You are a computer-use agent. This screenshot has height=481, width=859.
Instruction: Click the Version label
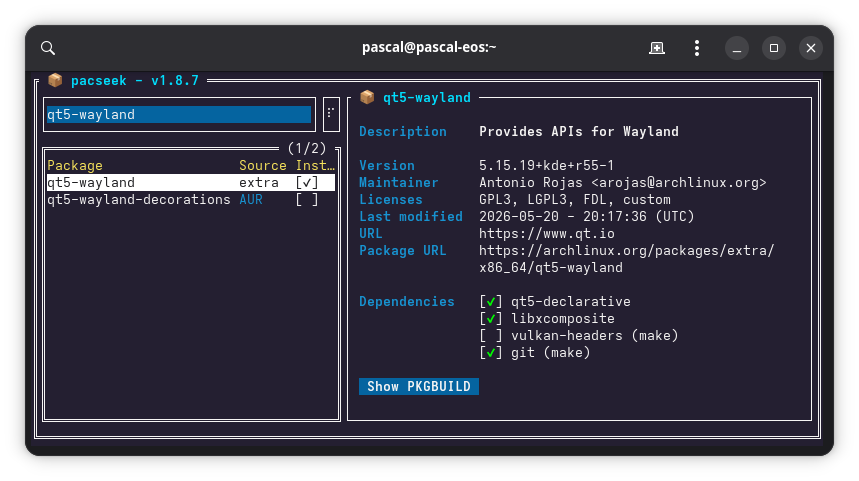pos(387,165)
